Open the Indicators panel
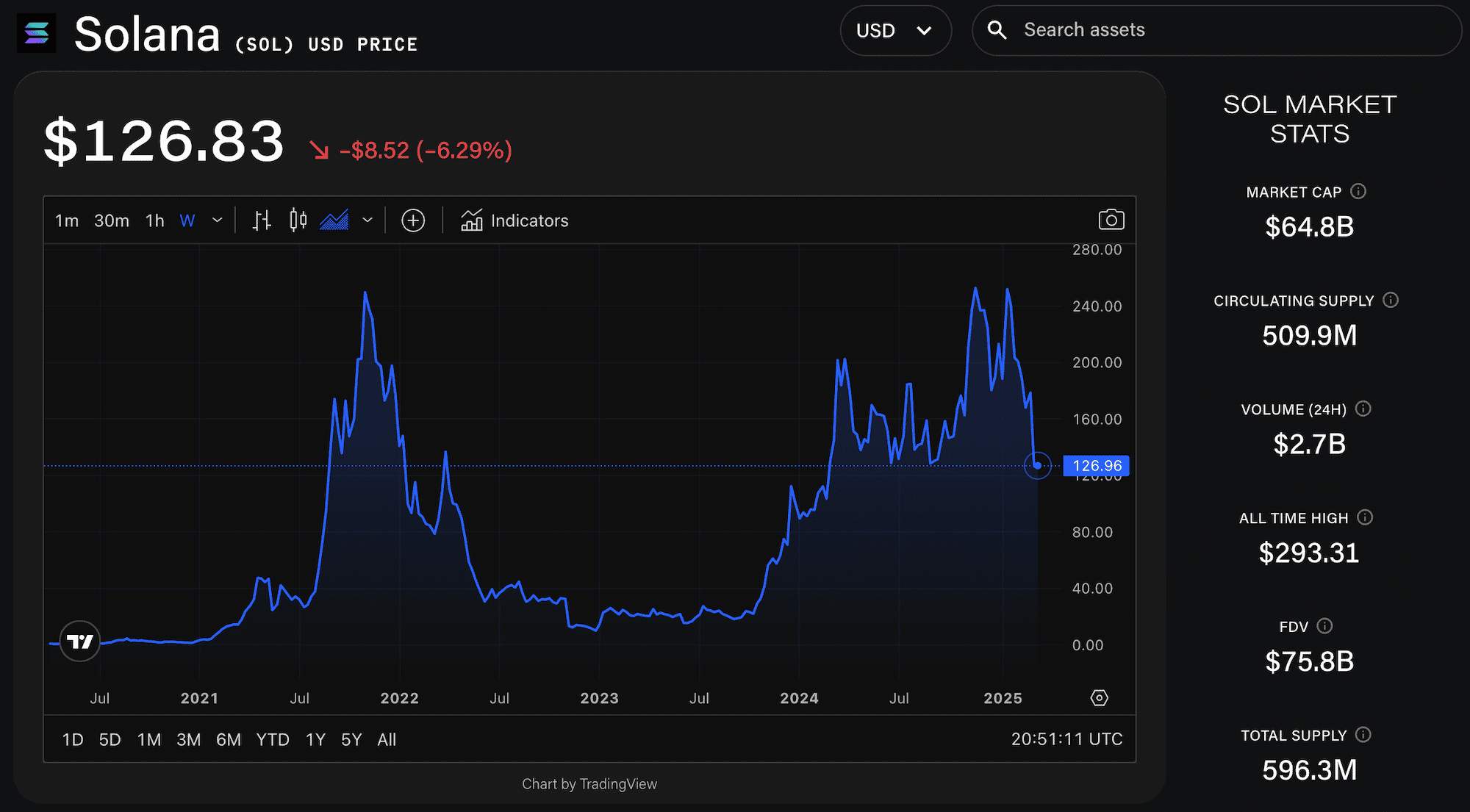Viewport: 1470px width, 812px height. tap(514, 220)
